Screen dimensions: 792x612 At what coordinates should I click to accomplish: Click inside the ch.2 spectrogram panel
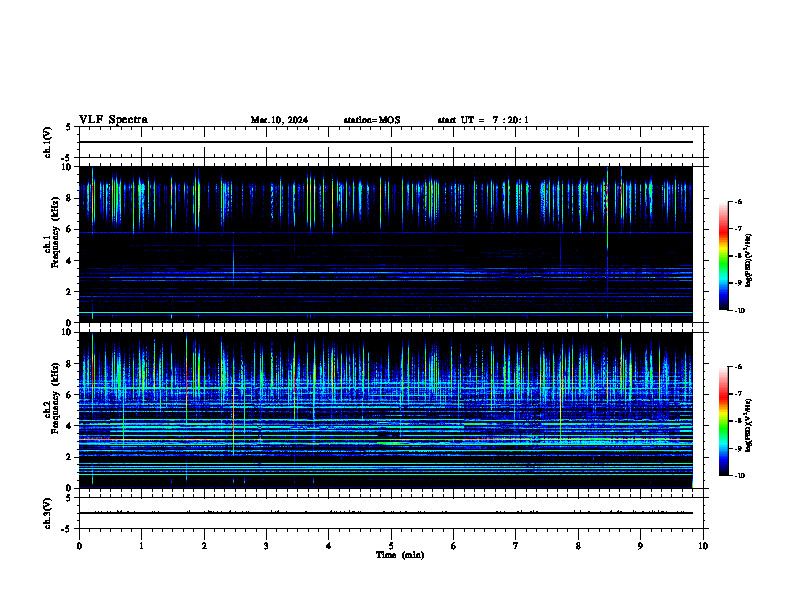[385, 410]
